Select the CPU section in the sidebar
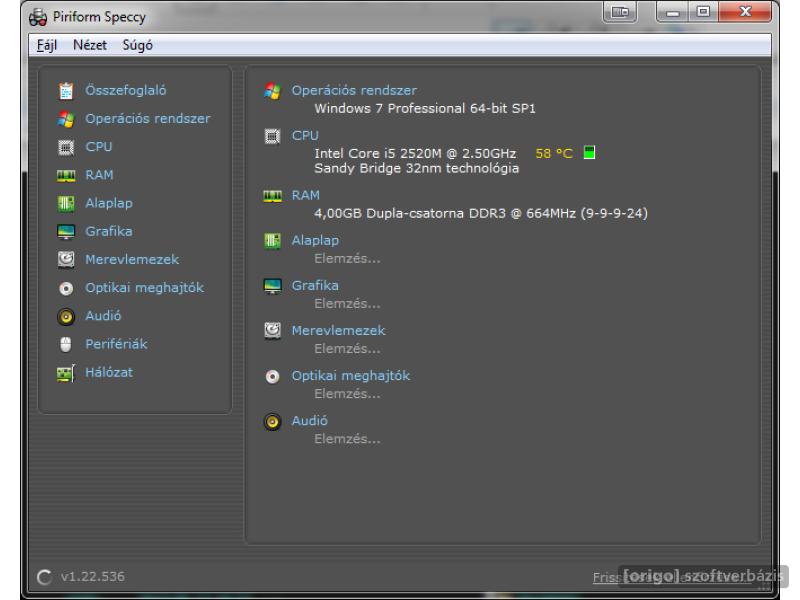The width and height of the screenshot is (800, 600). [98, 147]
